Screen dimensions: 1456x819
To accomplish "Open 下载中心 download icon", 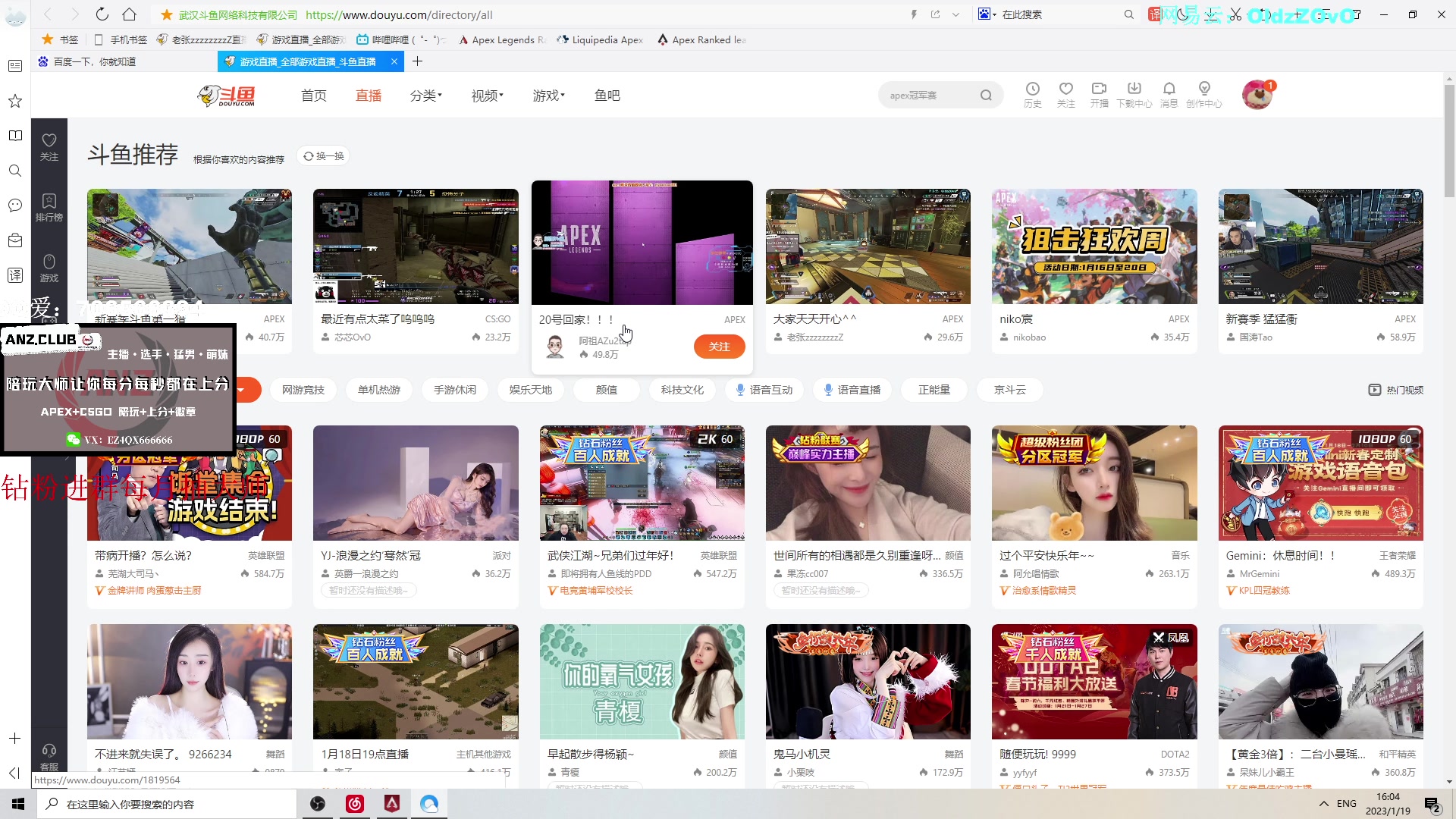I will pyautogui.click(x=1134, y=95).
